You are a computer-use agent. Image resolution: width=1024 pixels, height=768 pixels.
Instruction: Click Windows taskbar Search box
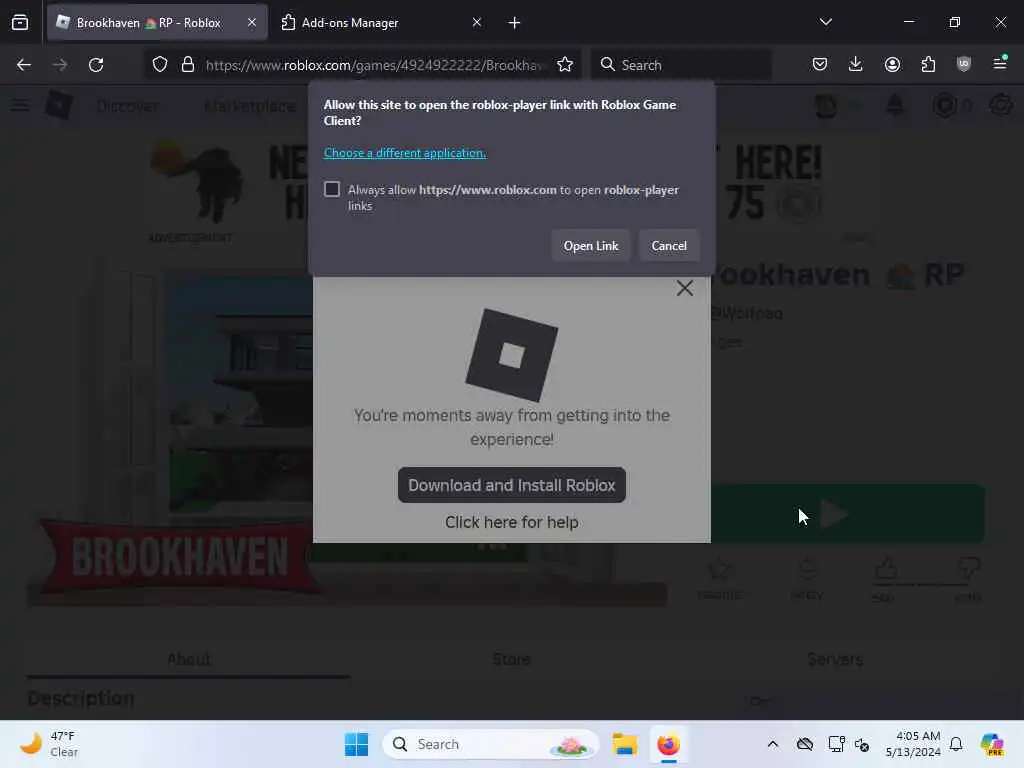pos(490,744)
